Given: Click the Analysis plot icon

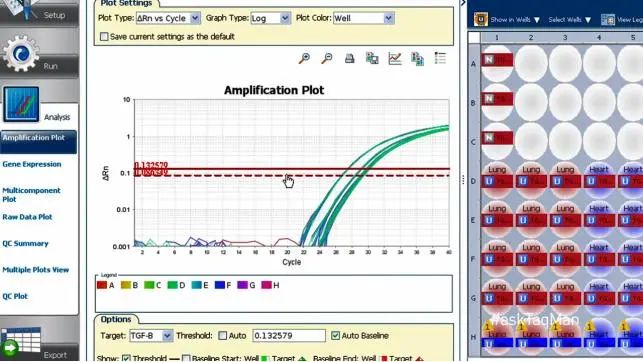Looking at the screenshot, I should [21, 104].
